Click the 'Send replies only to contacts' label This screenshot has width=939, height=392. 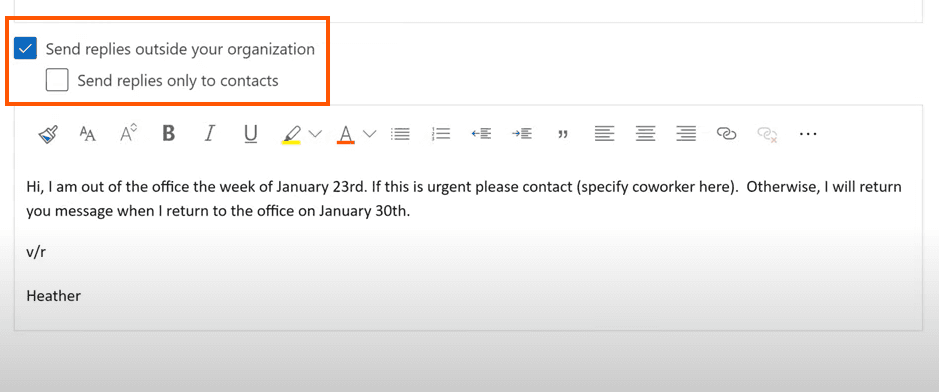pos(178,80)
